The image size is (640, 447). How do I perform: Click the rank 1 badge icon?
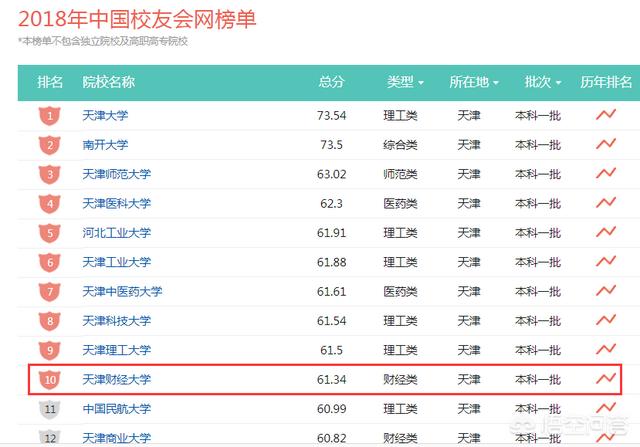[x=51, y=116]
